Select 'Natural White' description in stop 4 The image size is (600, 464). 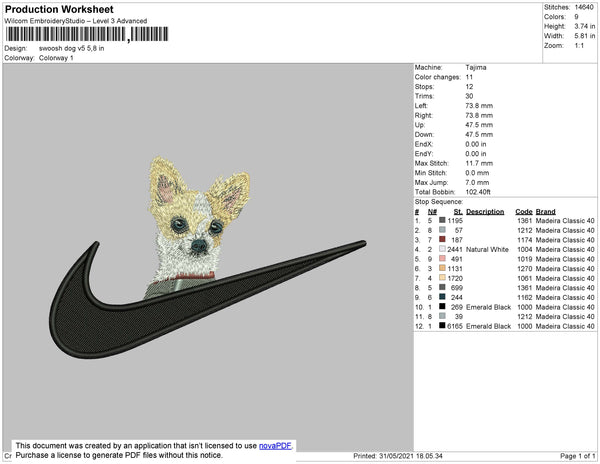[x=487, y=249]
